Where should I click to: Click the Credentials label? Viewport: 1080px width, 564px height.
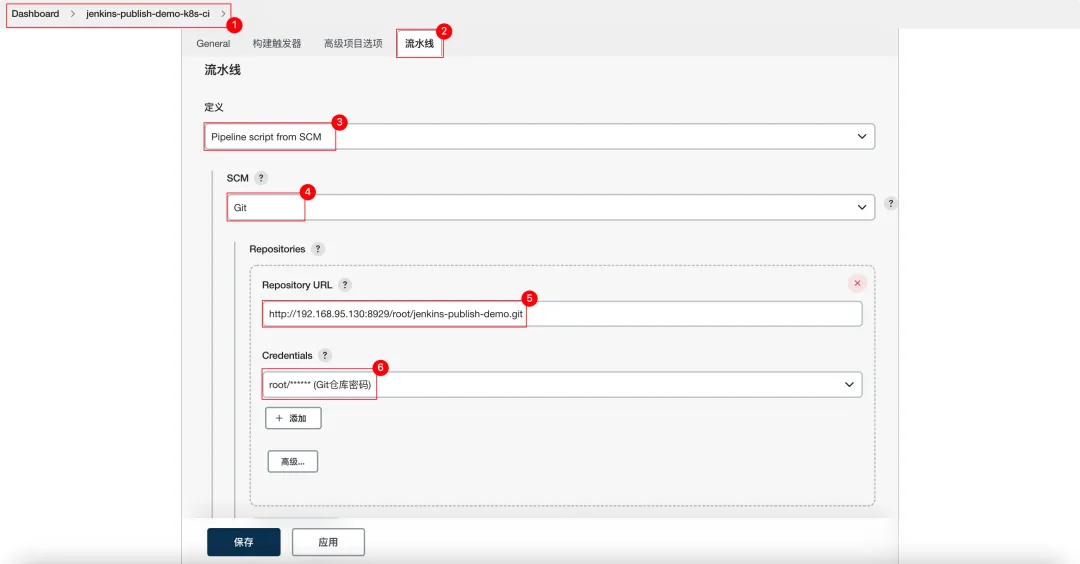coord(287,355)
